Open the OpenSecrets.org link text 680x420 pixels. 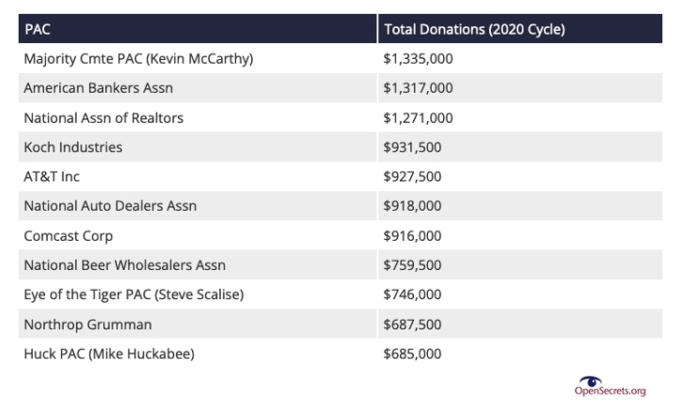coord(610,391)
